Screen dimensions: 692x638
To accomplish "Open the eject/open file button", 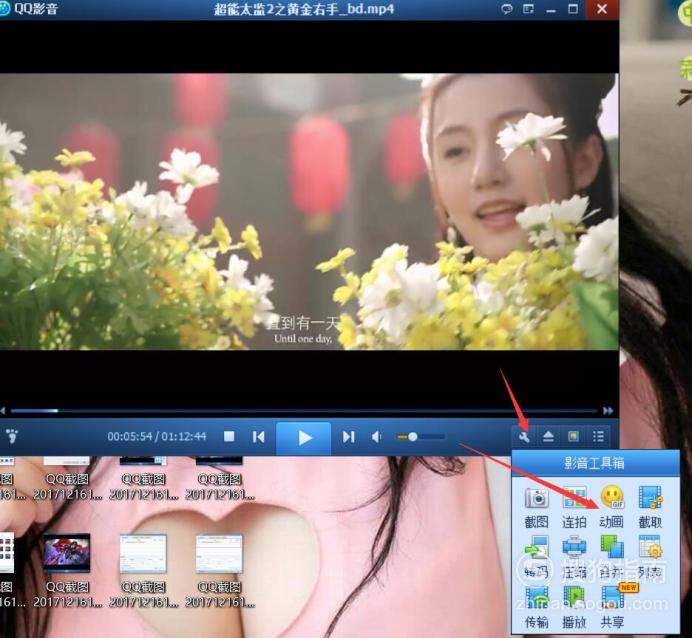I will [x=549, y=437].
